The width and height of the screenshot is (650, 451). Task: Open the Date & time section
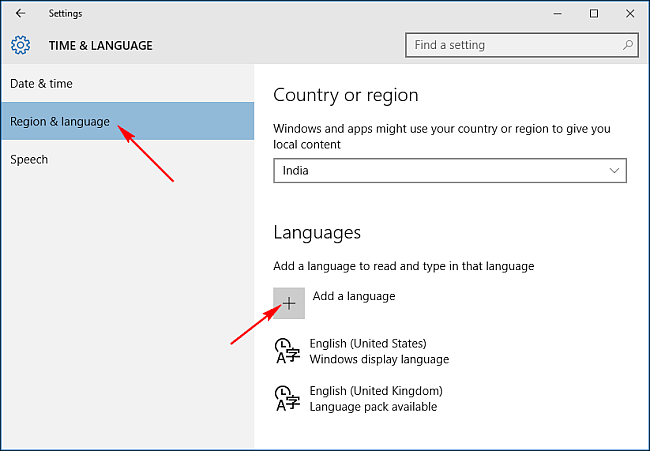[42, 83]
